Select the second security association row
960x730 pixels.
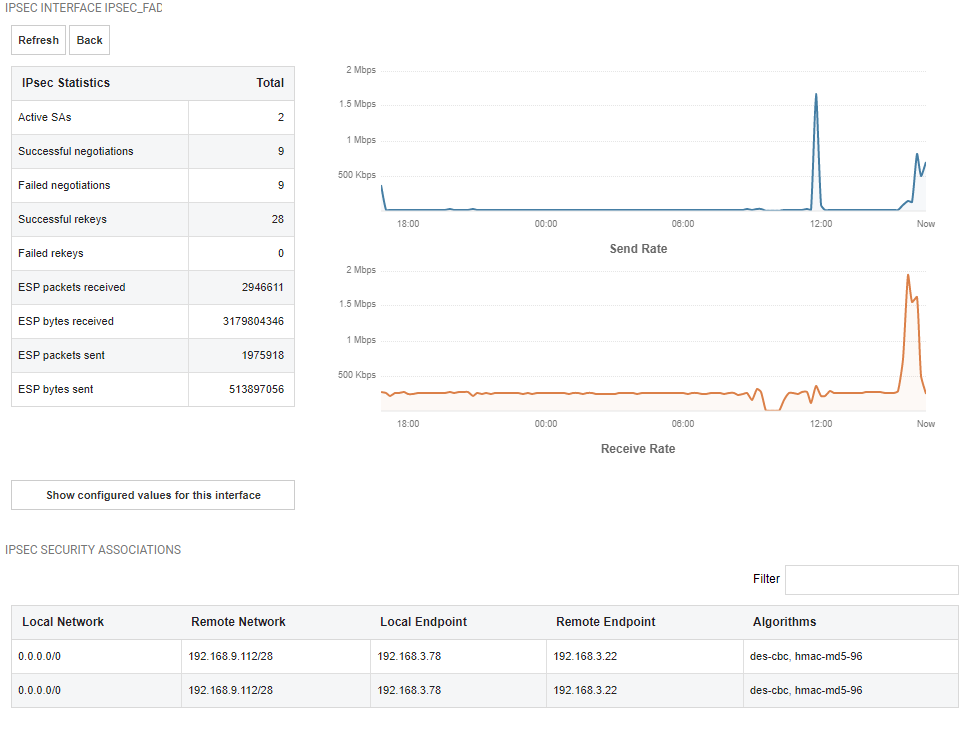coord(484,691)
